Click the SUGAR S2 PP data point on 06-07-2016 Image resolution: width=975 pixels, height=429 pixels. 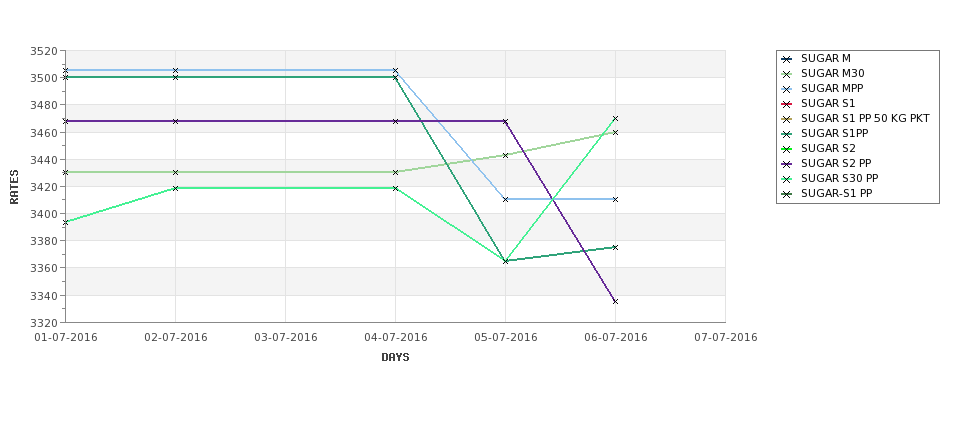point(616,302)
